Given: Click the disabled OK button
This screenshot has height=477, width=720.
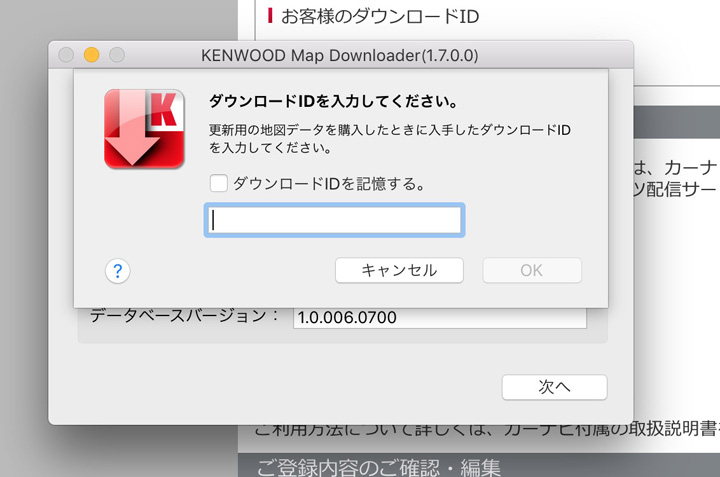Looking at the screenshot, I should [532, 270].
